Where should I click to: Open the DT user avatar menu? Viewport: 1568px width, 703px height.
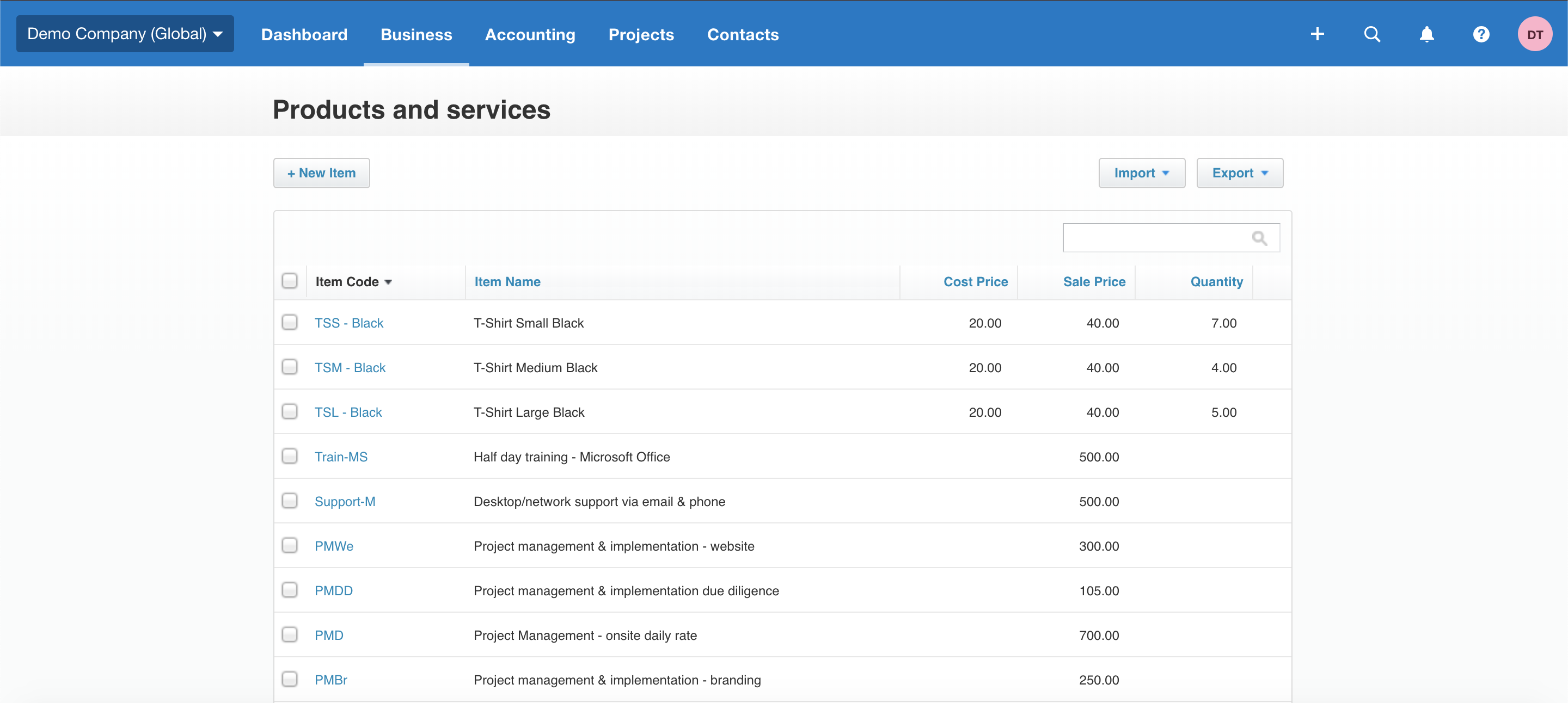point(1535,34)
